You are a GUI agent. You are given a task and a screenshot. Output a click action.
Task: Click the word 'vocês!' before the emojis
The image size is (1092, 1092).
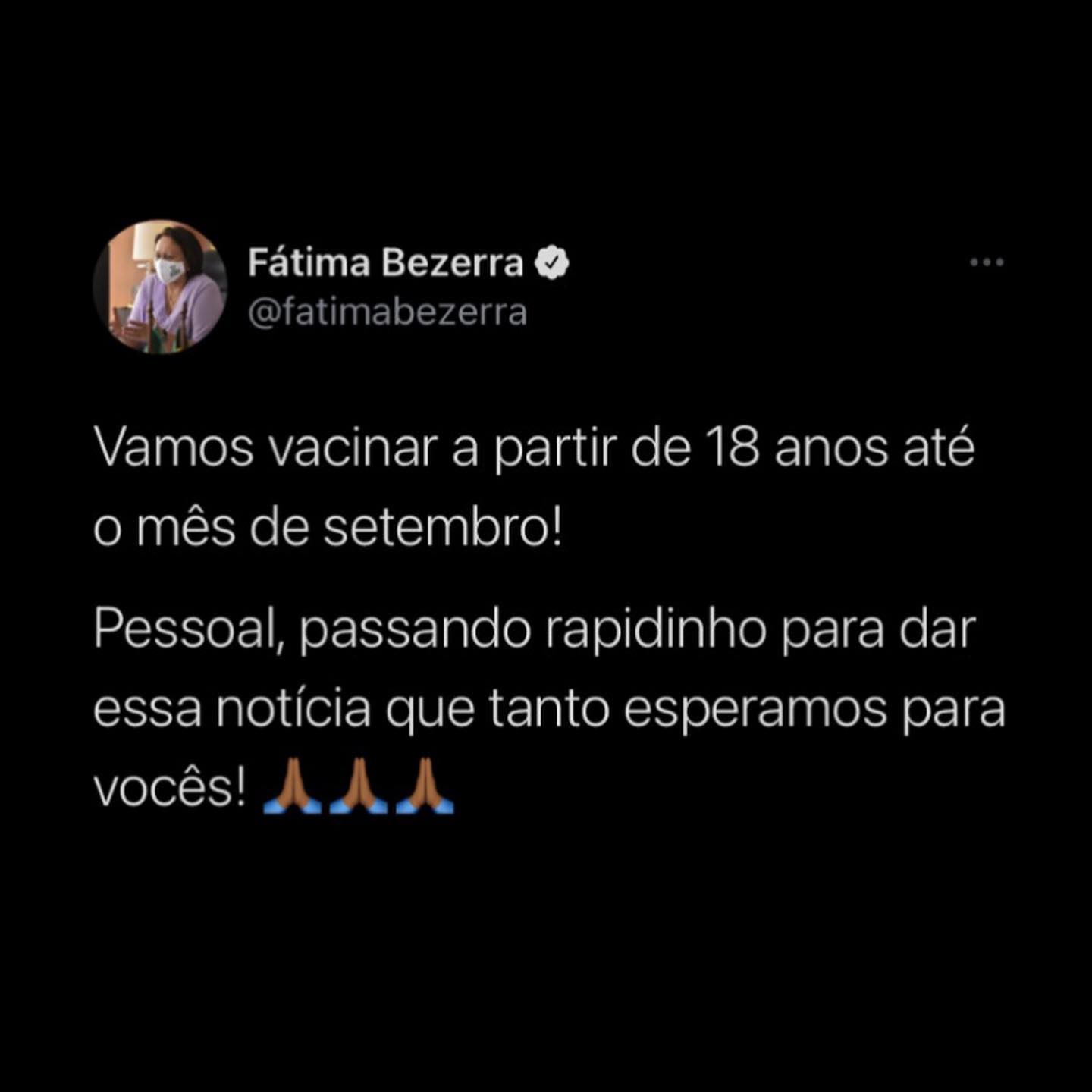[170, 789]
